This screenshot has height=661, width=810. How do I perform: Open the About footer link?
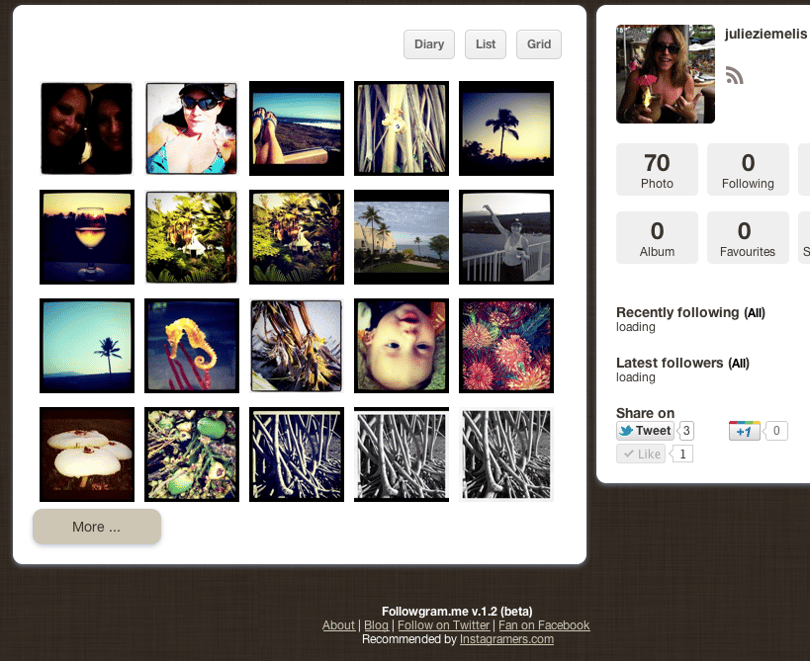338,625
